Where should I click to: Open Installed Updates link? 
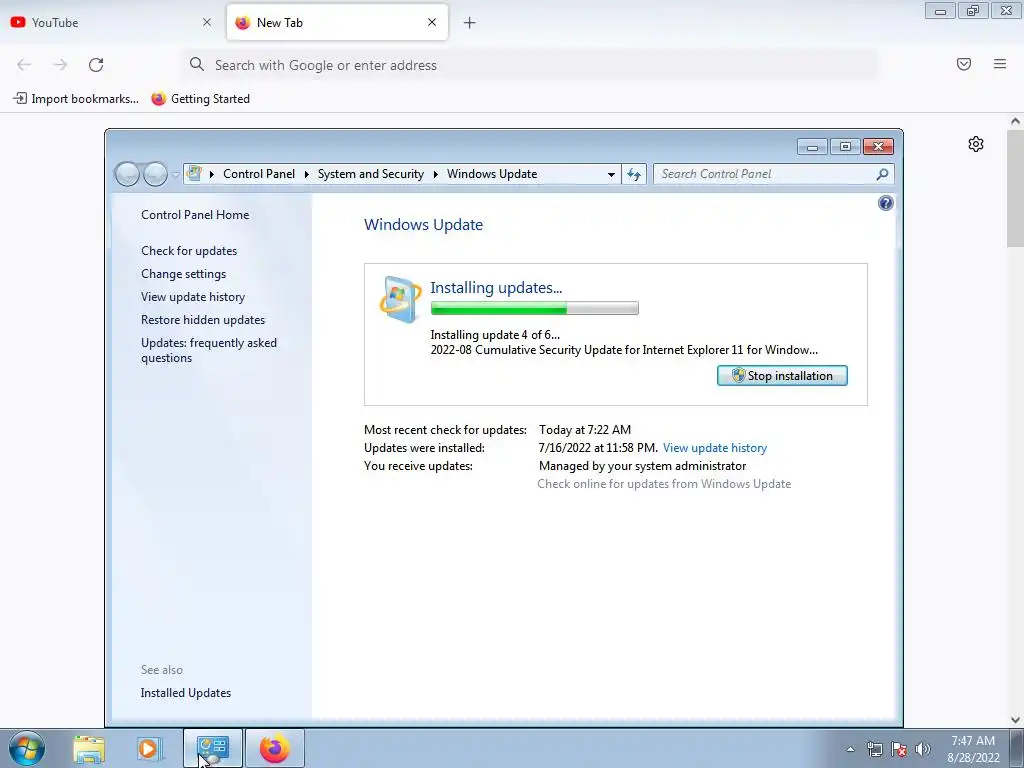point(185,693)
